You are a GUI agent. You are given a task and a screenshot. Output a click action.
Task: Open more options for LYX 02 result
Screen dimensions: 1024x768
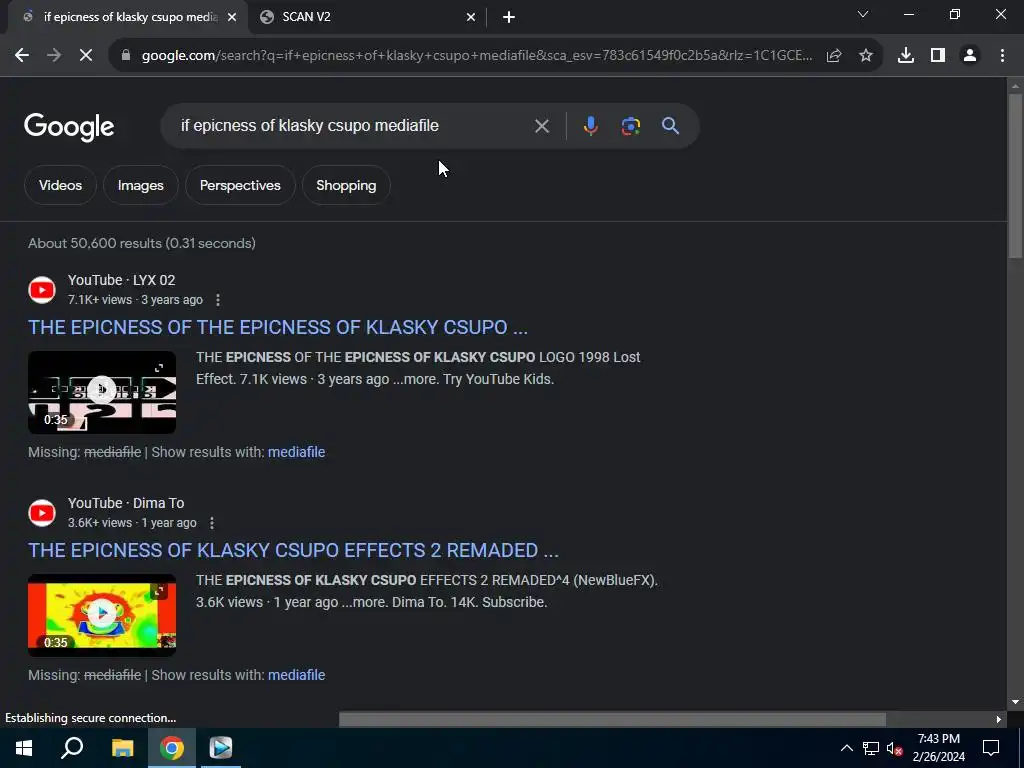[218, 300]
